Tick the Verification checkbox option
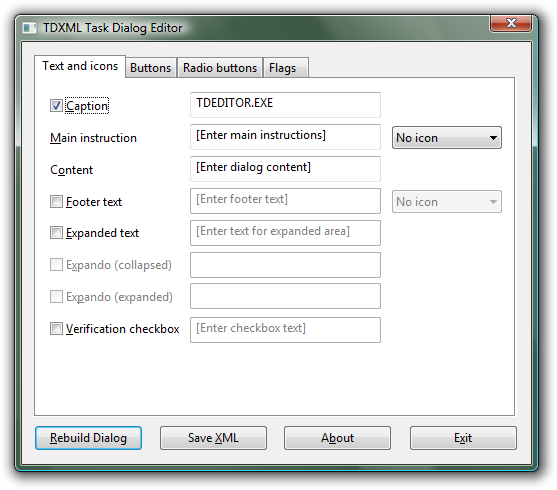557x490 pixels. tap(56, 328)
